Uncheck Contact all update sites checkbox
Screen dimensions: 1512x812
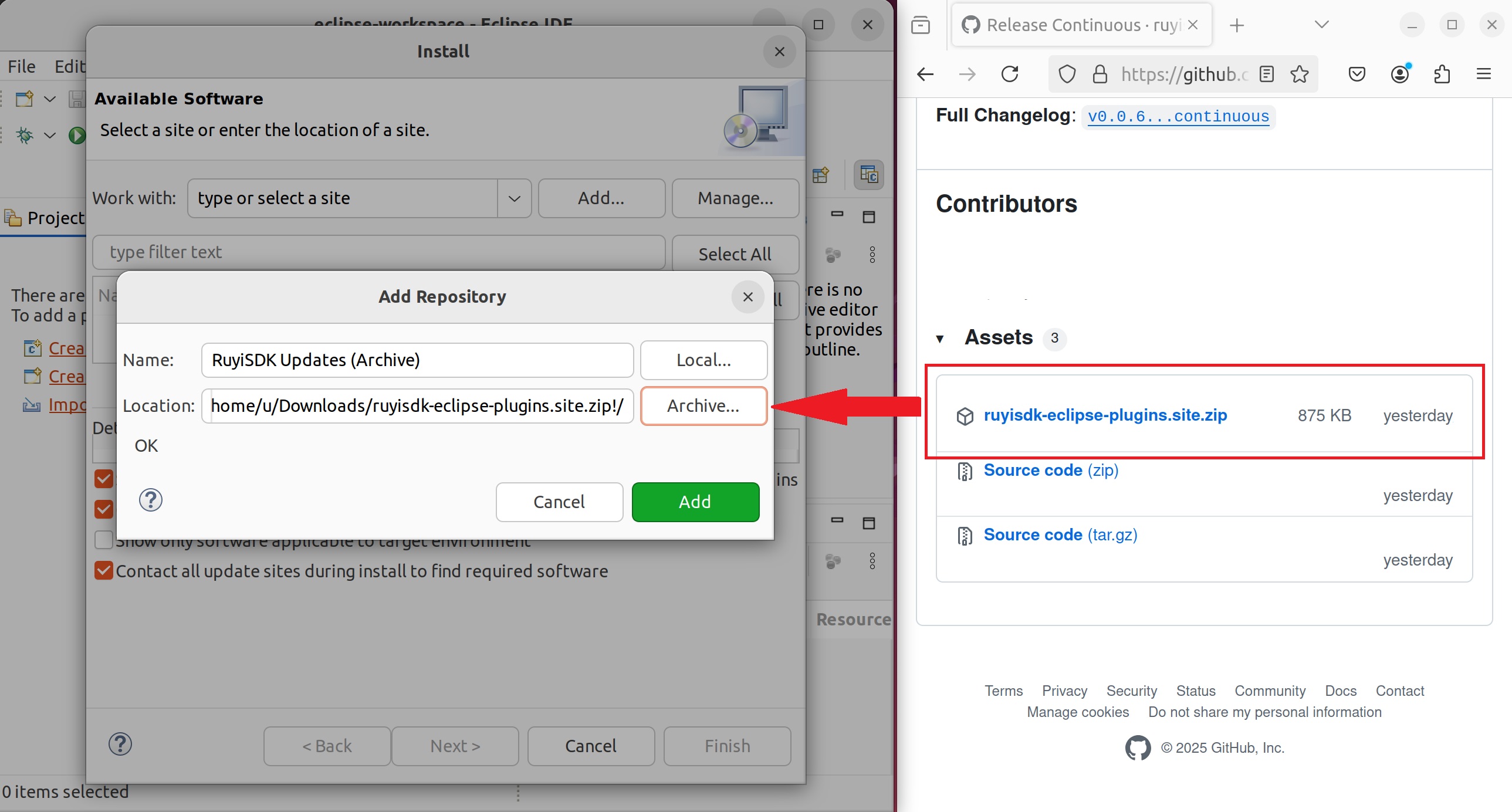point(104,571)
